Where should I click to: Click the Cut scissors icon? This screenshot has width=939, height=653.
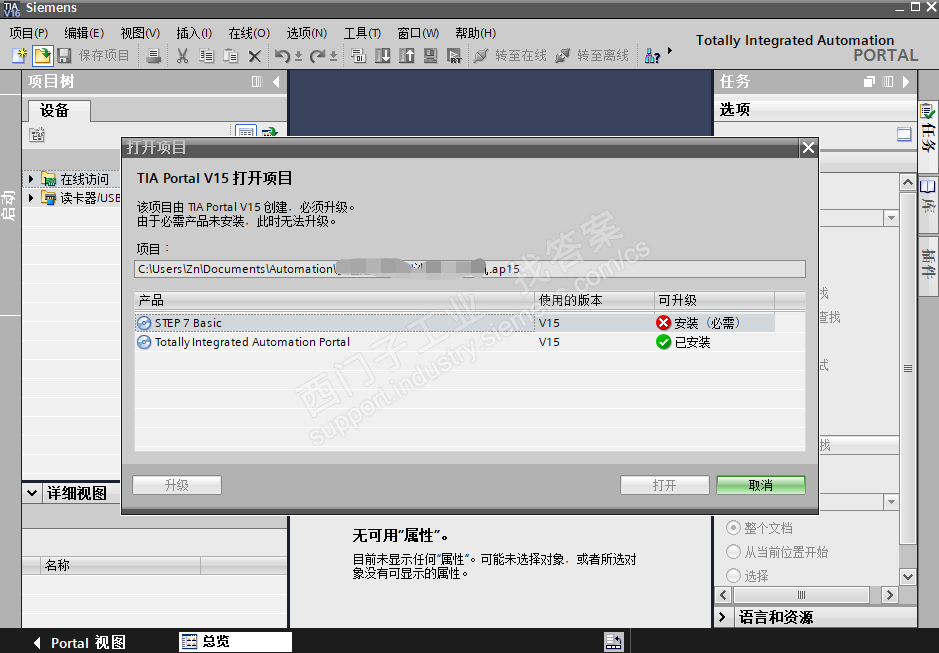point(183,56)
